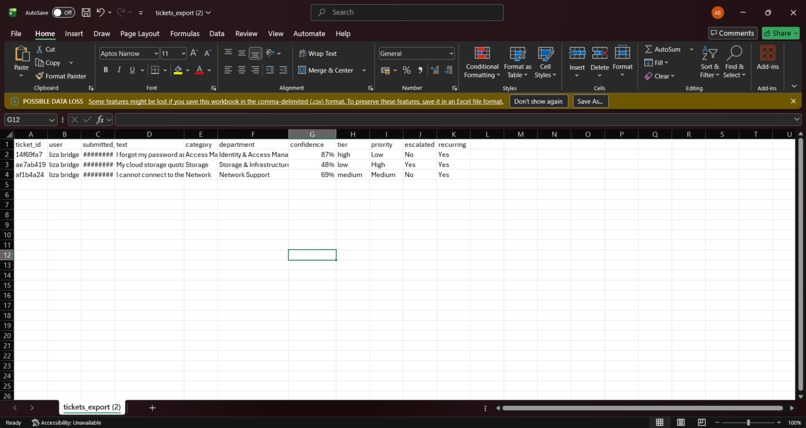Switch to the Data tab
806x428 pixels.
point(217,33)
